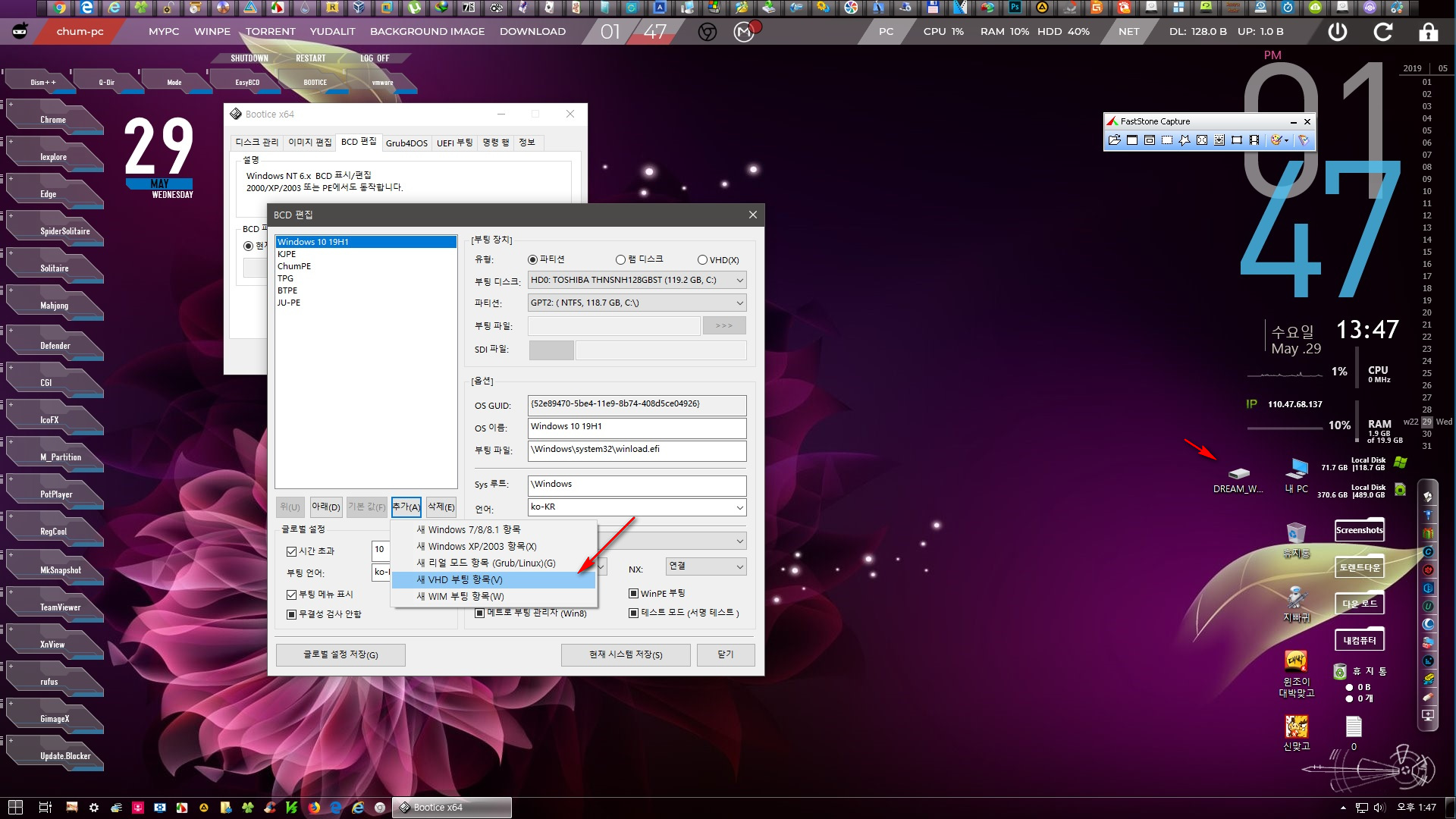The width and height of the screenshot is (1456, 819).
Task: Click the top bar power icon
Action: coord(1338,32)
